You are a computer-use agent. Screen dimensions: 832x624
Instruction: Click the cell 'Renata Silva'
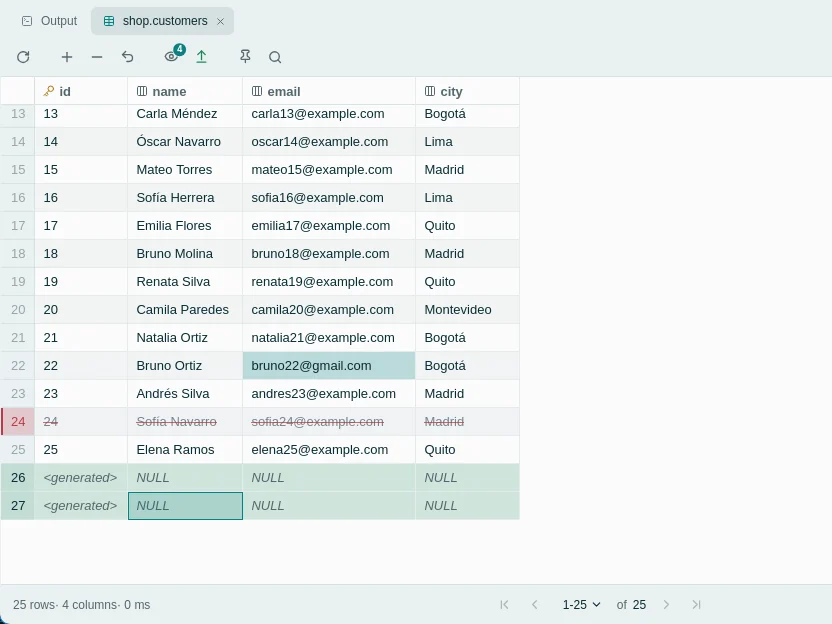tap(185, 282)
